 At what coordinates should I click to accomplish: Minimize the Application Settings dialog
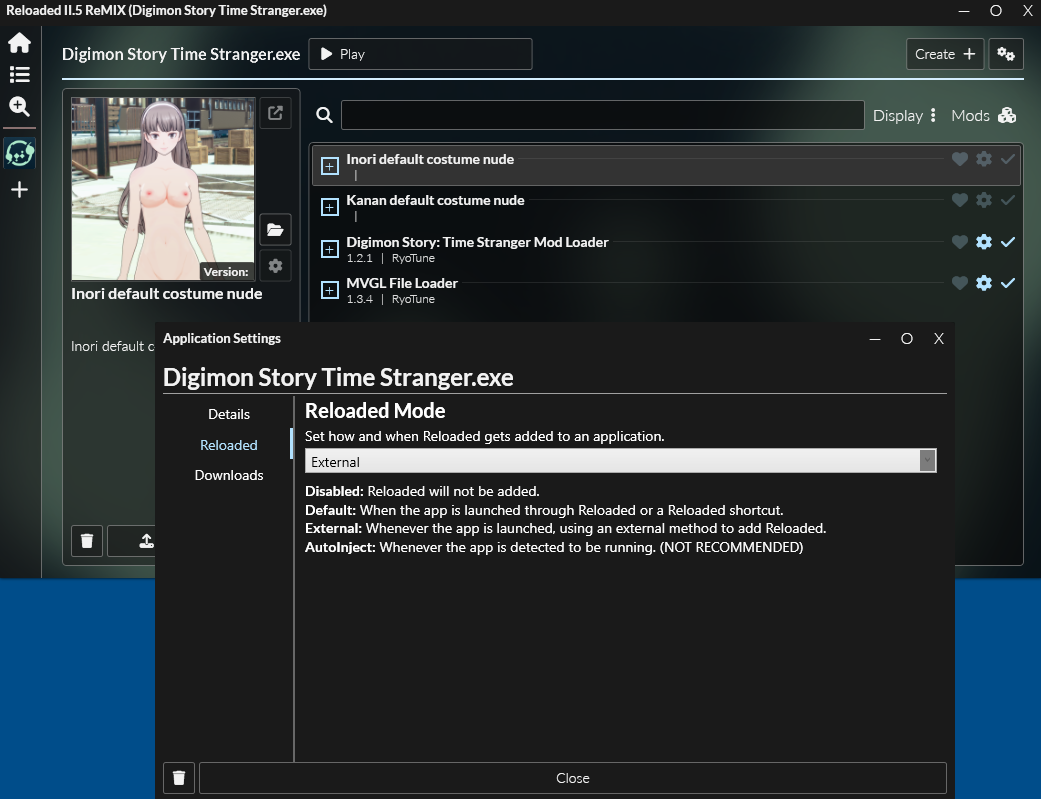click(875, 339)
